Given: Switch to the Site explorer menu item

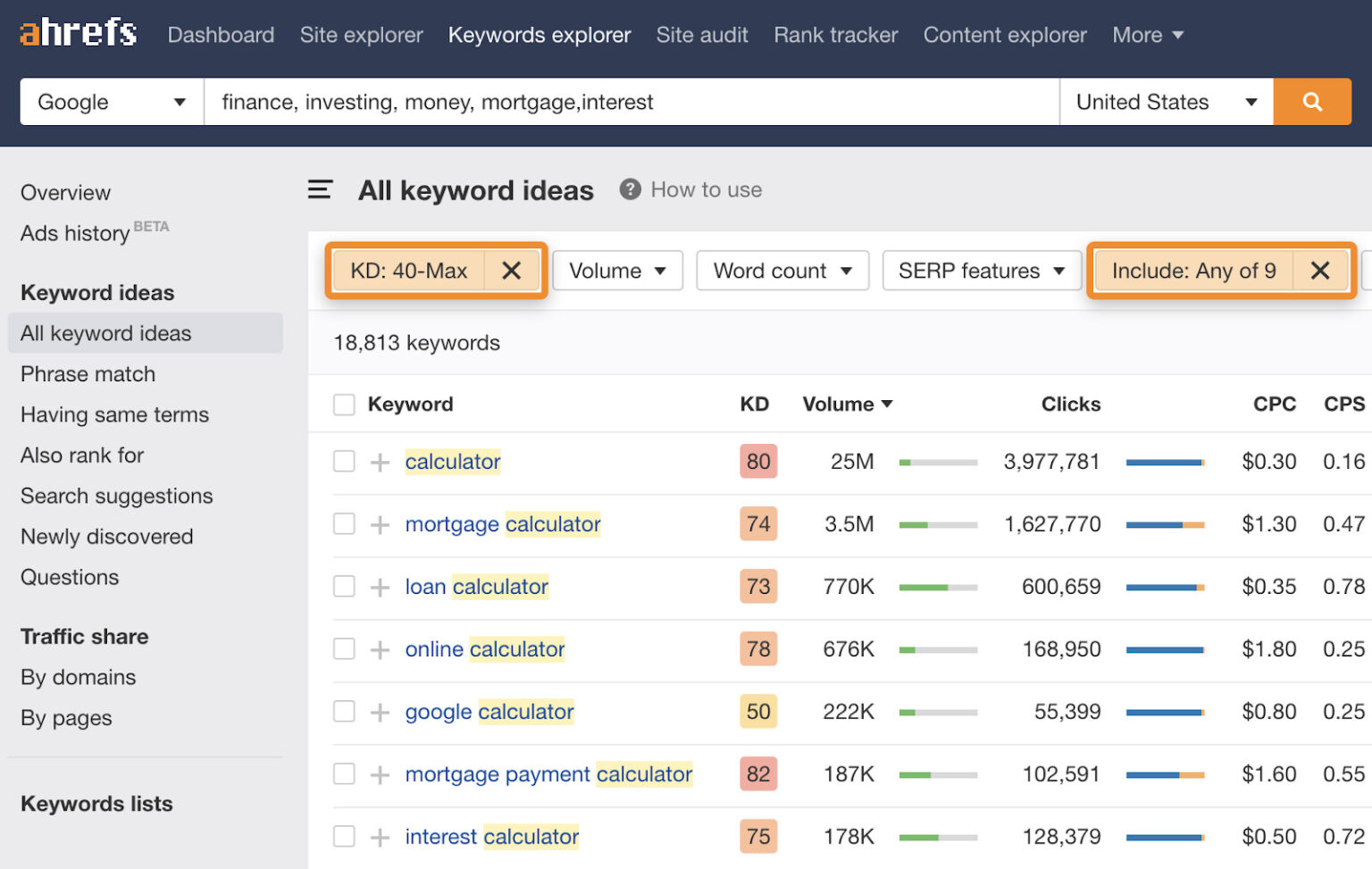Looking at the screenshot, I should pos(361,35).
